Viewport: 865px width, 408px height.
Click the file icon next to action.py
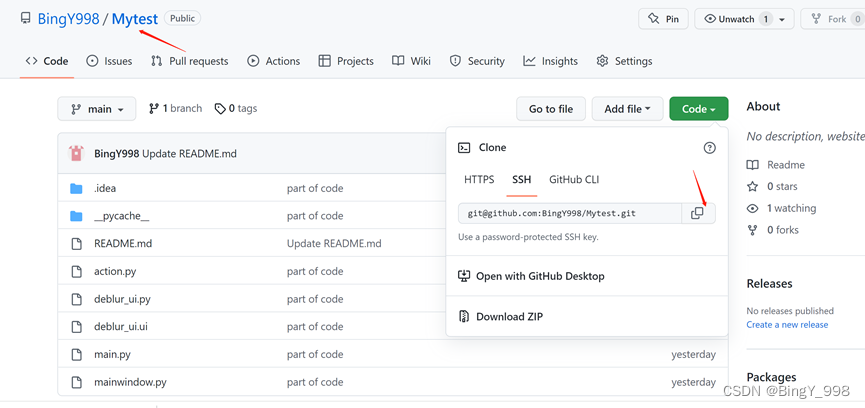[77, 271]
